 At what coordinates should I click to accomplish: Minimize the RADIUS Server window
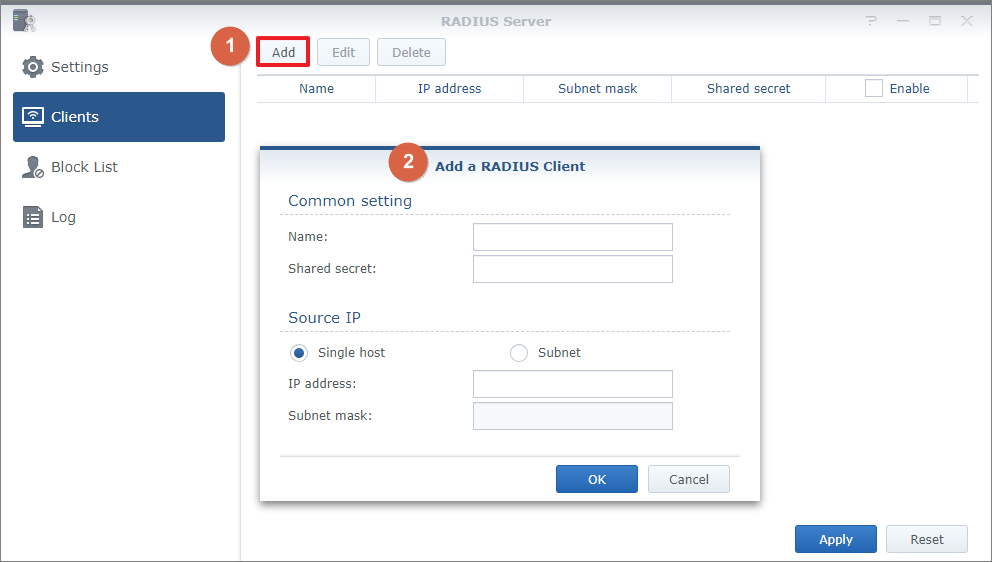[x=903, y=21]
